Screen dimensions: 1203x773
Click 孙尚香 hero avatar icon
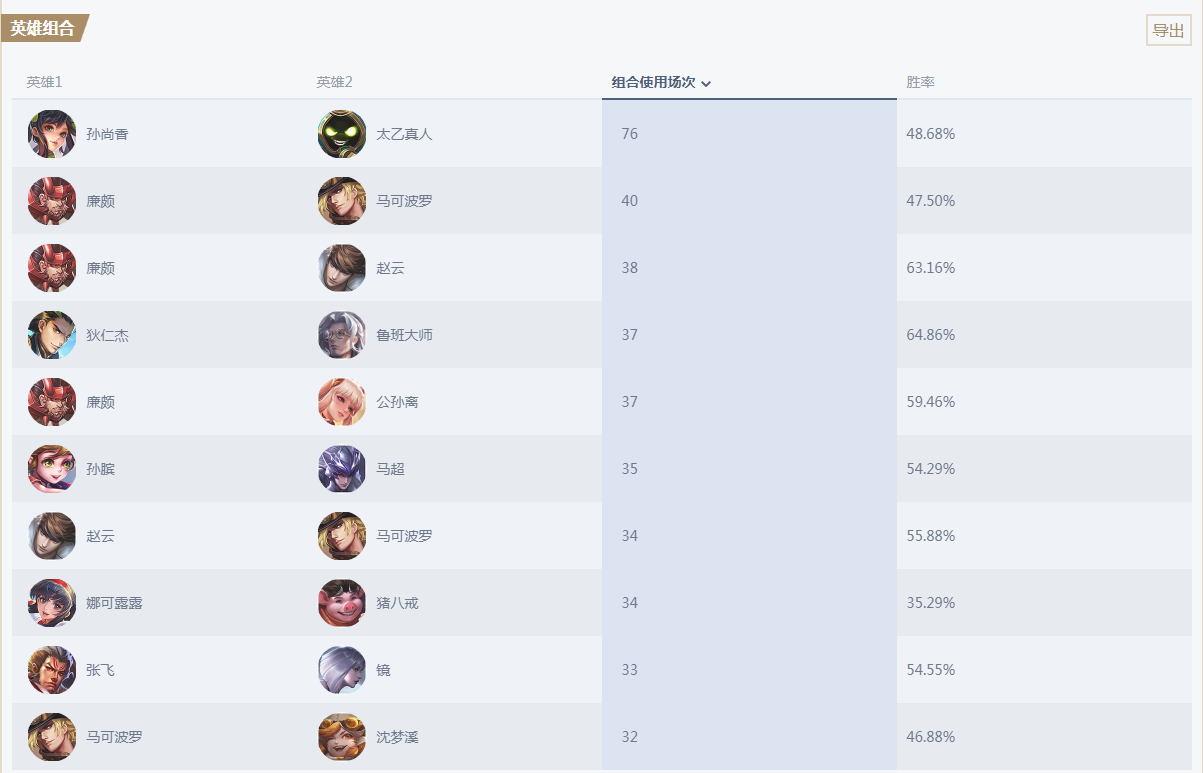point(52,134)
